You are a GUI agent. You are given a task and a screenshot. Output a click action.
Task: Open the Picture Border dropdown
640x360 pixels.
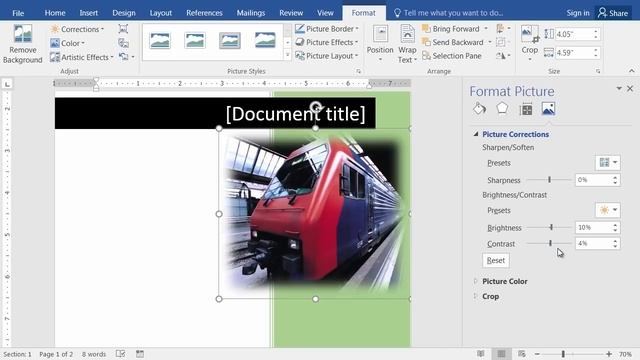point(327,29)
